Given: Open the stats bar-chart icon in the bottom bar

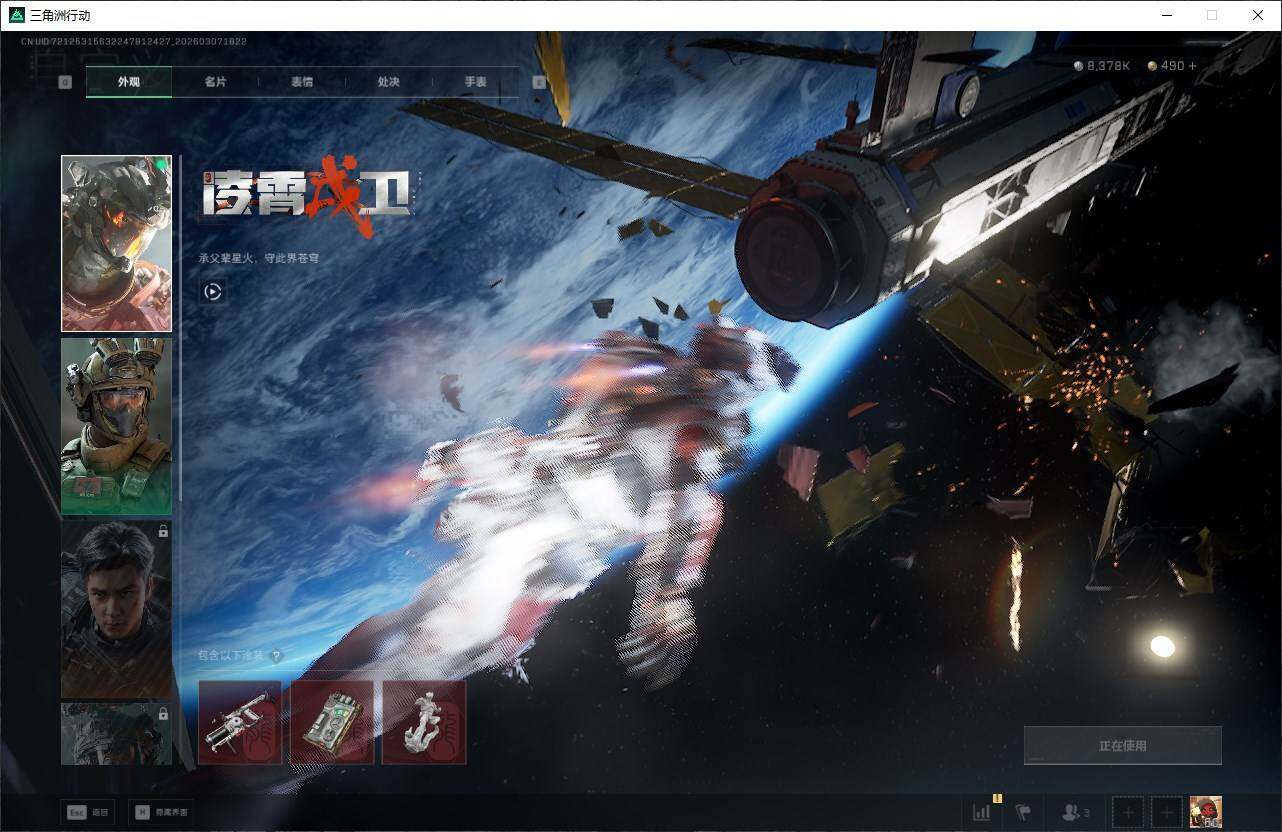Looking at the screenshot, I should click(x=981, y=812).
